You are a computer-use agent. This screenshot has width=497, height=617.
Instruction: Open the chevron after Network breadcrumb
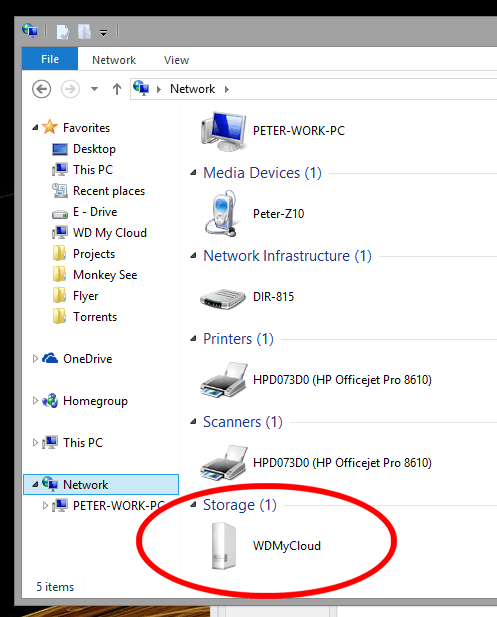[x=227, y=89]
